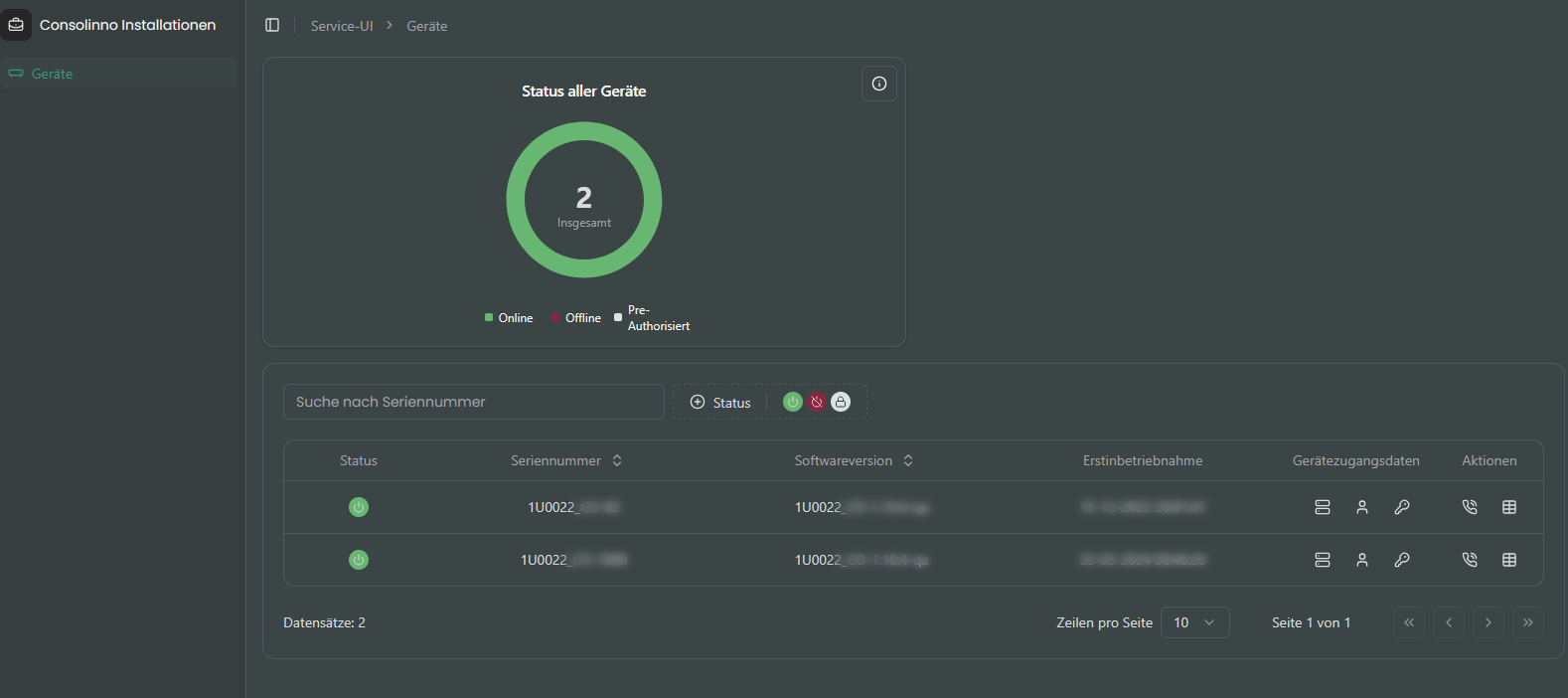Click user icon in first device row
Image resolution: width=1568 pixels, height=698 pixels.
(x=1361, y=507)
